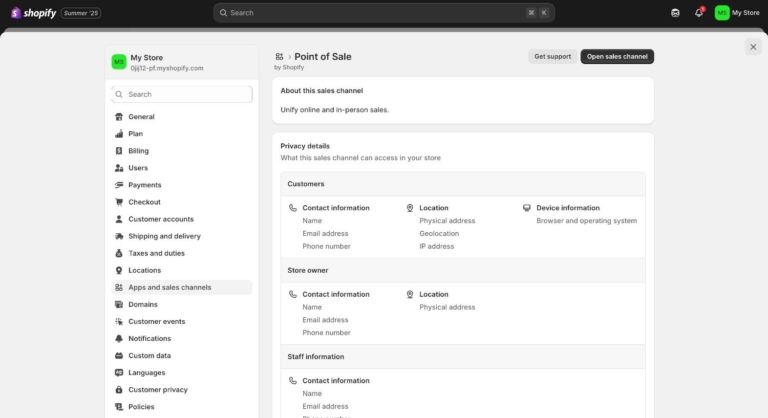Open Taxes and duties settings
768x418 pixels.
tap(156, 253)
